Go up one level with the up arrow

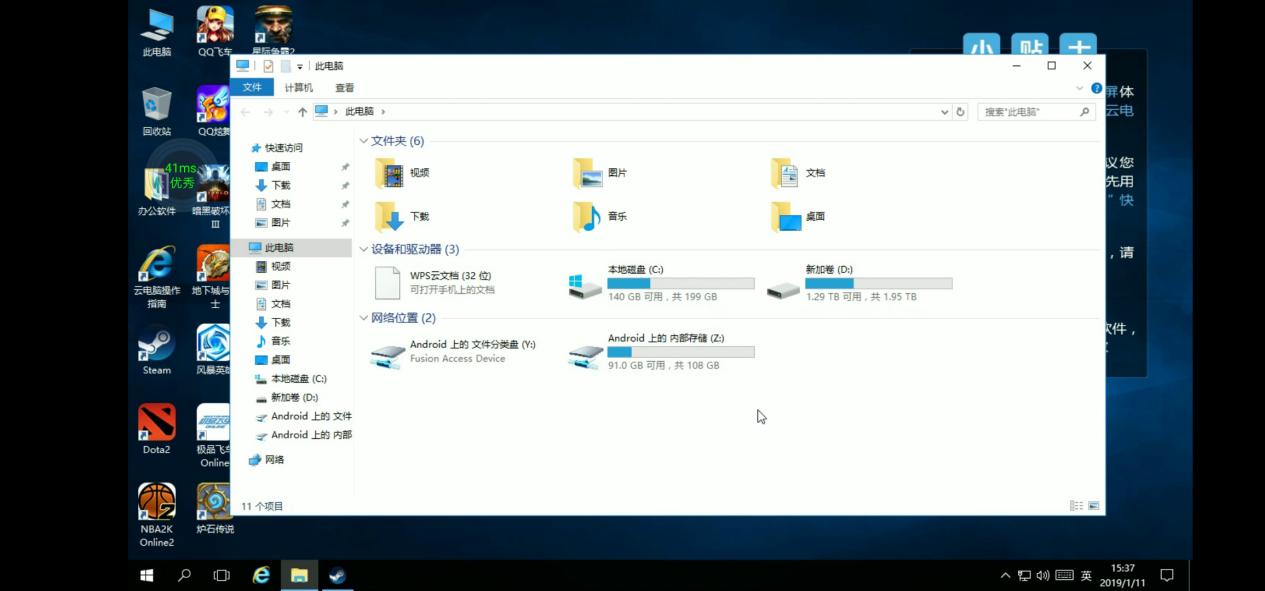(x=302, y=112)
